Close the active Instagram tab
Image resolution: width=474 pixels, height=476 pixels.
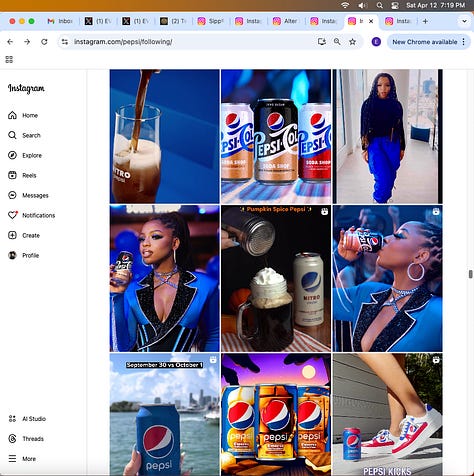(x=371, y=21)
